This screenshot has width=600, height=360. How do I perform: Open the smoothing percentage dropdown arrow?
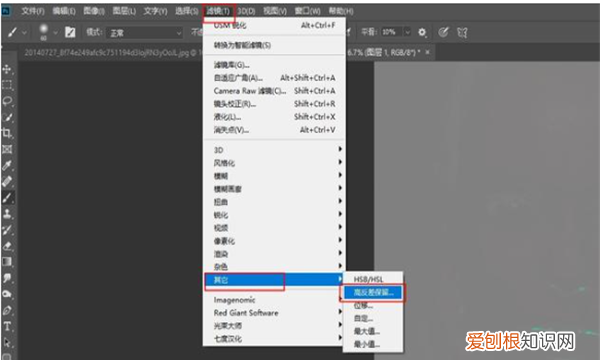pos(408,32)
